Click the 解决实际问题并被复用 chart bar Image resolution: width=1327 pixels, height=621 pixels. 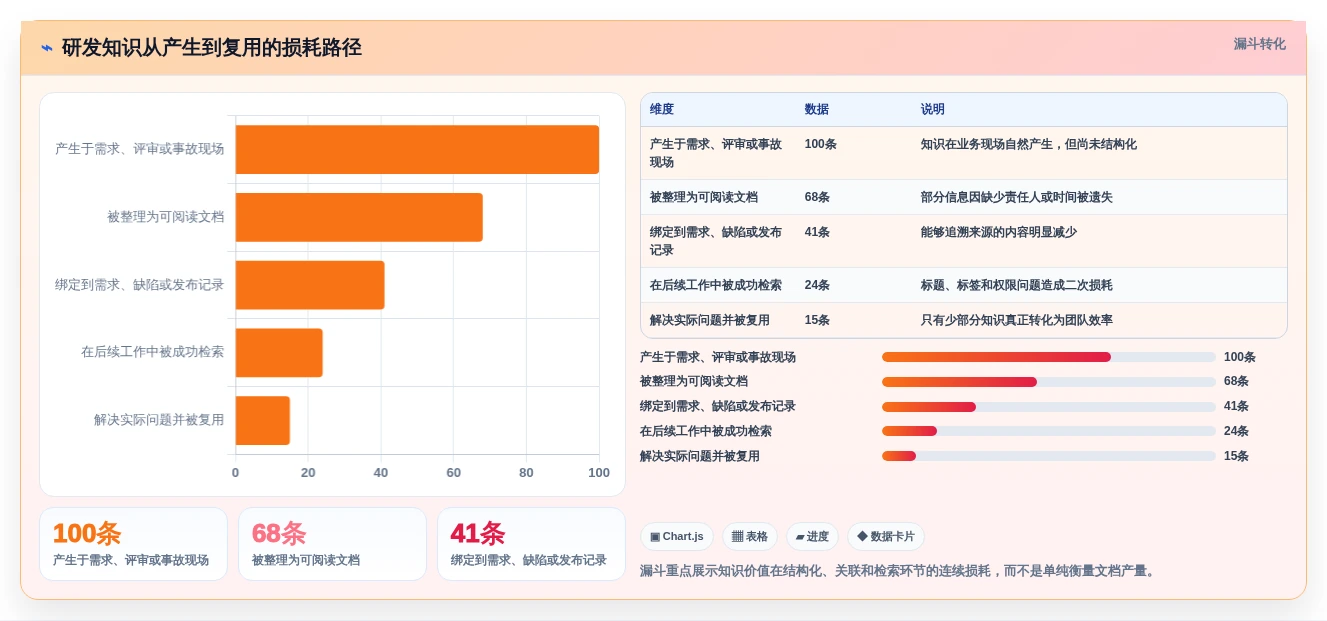click(263, 420)
